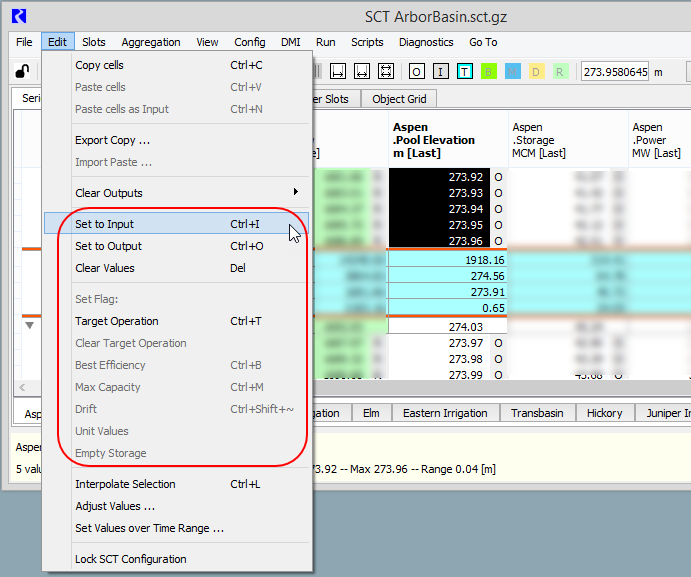Click the lock icon in the toolbar
This screenshot has width=691, height=577.
(x=21, y=72)
